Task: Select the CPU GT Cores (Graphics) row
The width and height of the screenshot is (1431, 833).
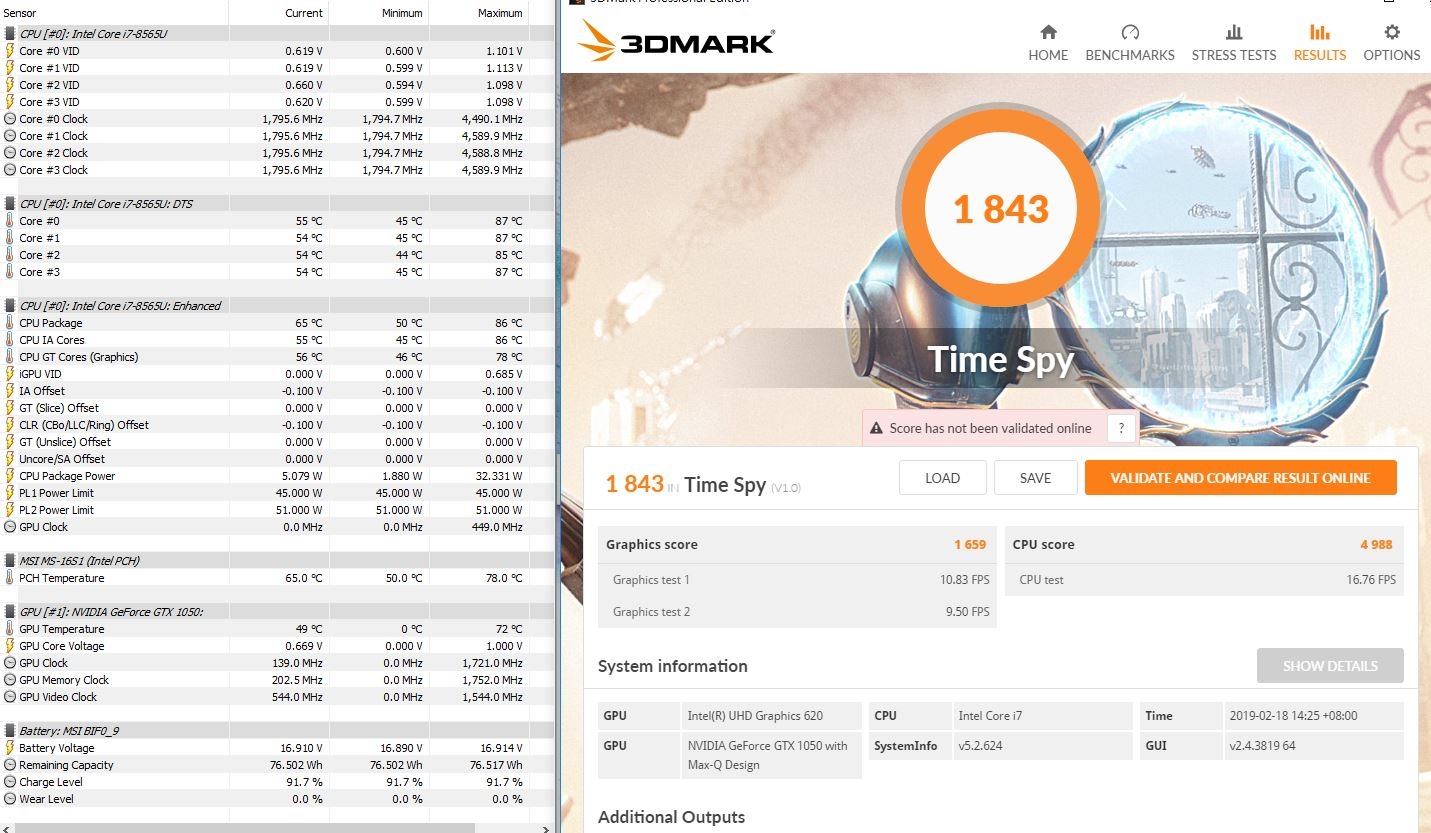Action: (x=277, y=356)
